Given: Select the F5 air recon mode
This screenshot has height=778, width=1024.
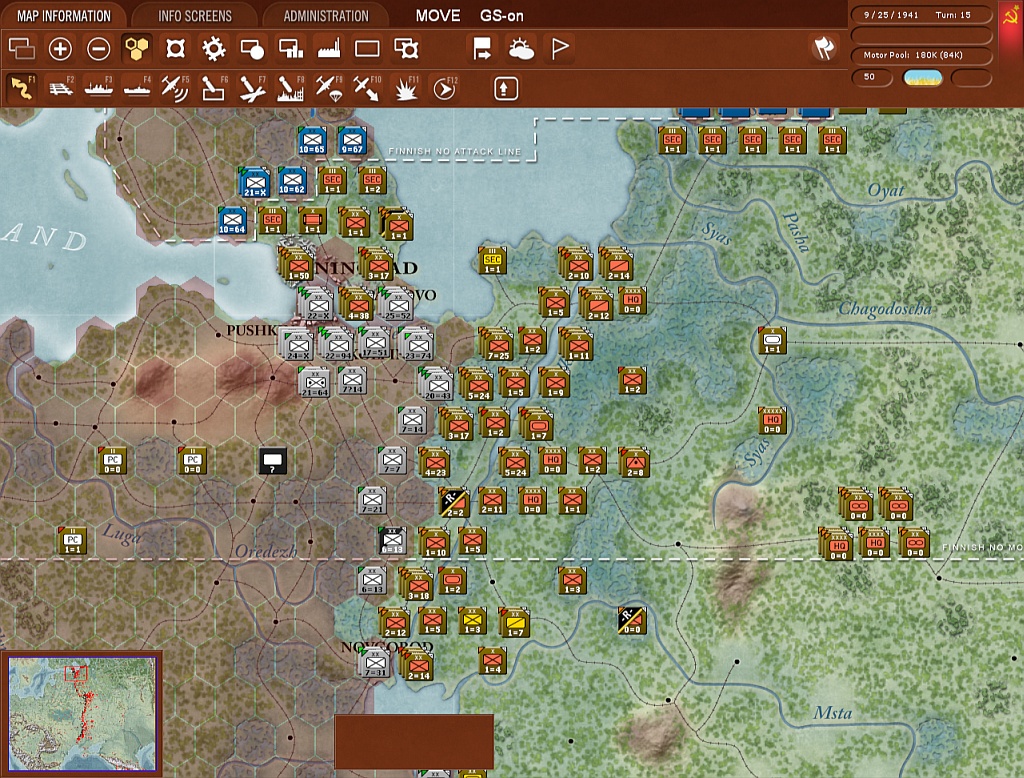Looking at the screenshot, I should (175, 88).
